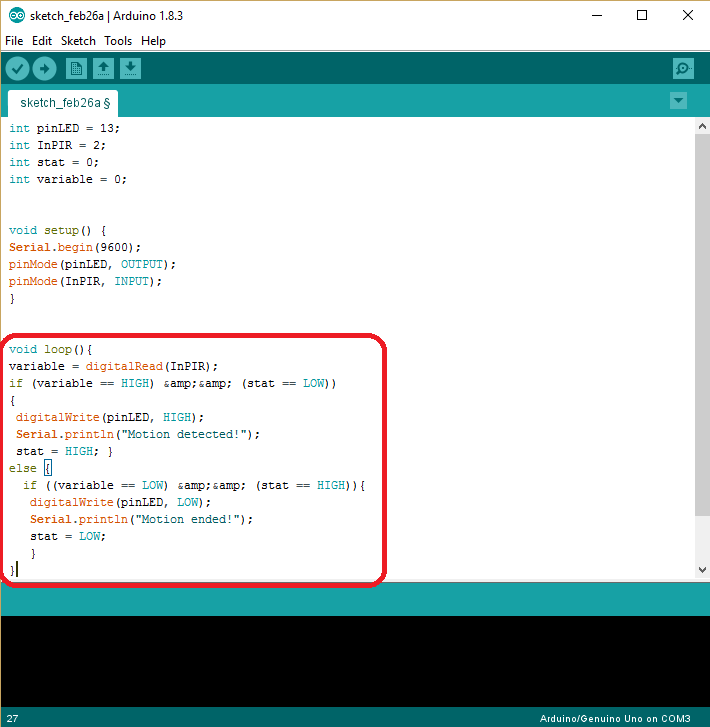Click 'Serial.println("Motion ended!");' line
The height and width of the screenshot is (727, 710).
click(141, 520)
